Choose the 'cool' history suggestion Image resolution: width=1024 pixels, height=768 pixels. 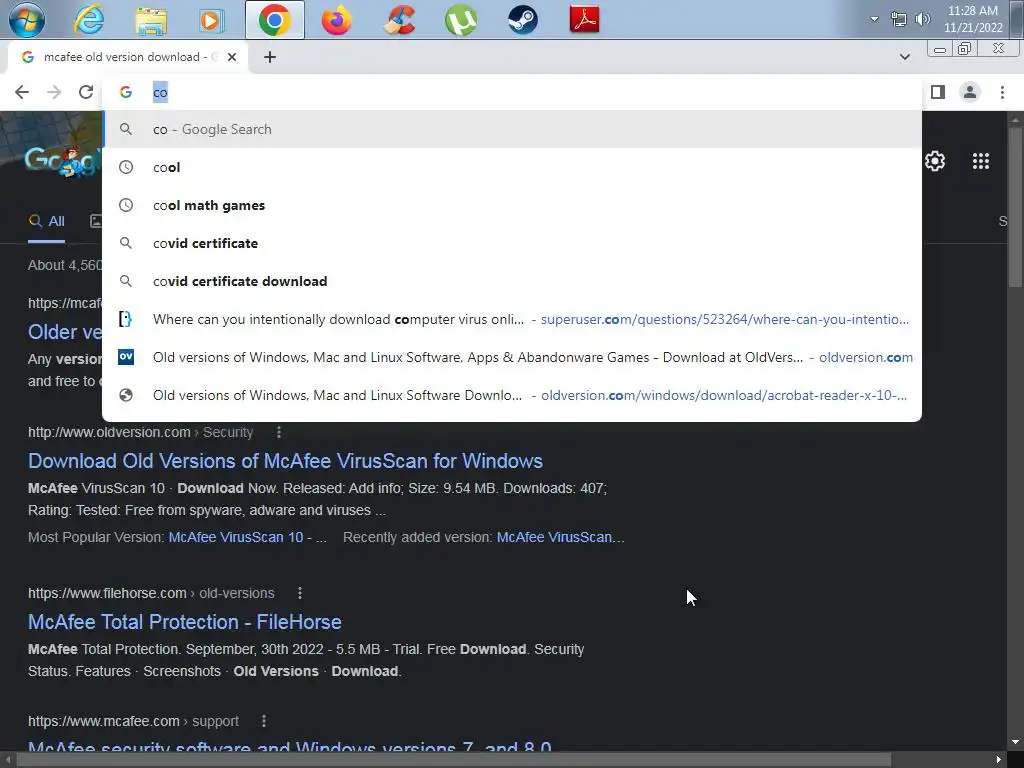[512, 167]
